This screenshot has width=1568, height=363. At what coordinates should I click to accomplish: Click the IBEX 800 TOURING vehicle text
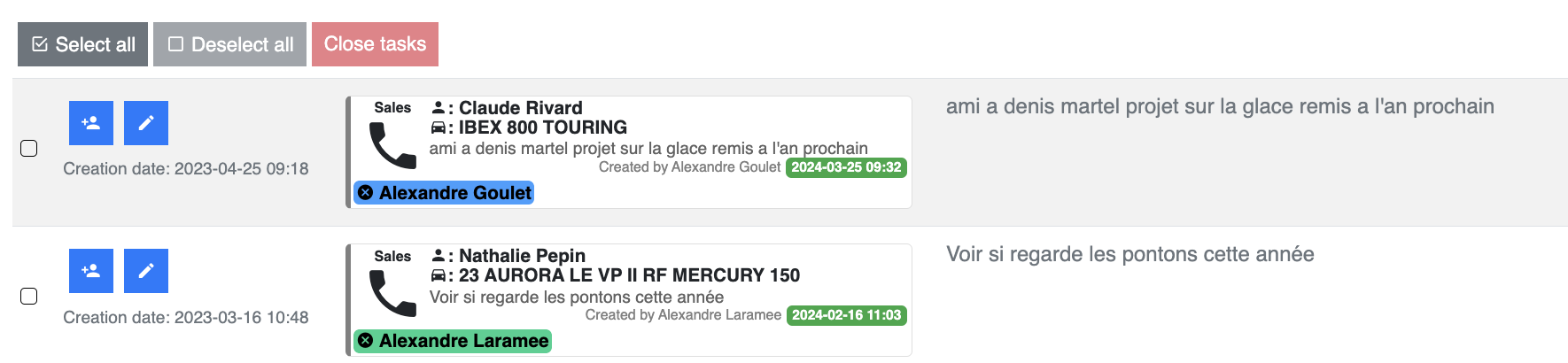click(542, 127)
